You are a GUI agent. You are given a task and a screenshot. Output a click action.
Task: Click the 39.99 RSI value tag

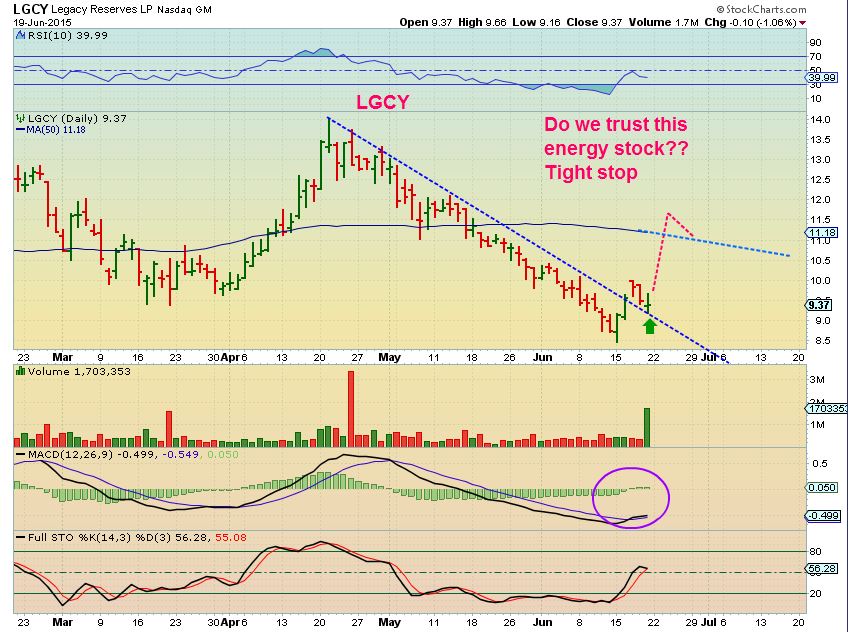[x=822, y=78]
